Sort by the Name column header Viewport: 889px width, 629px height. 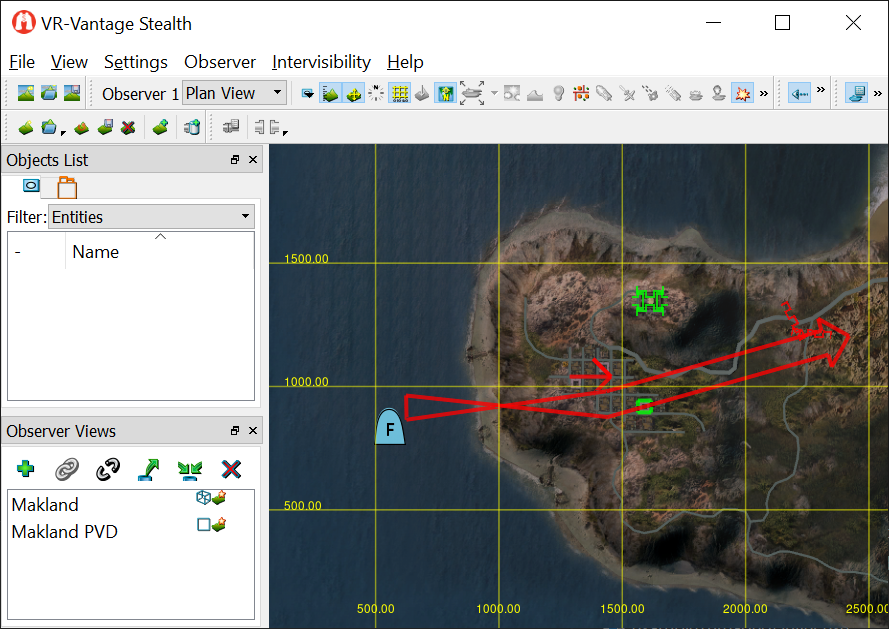tap(160, 251)
